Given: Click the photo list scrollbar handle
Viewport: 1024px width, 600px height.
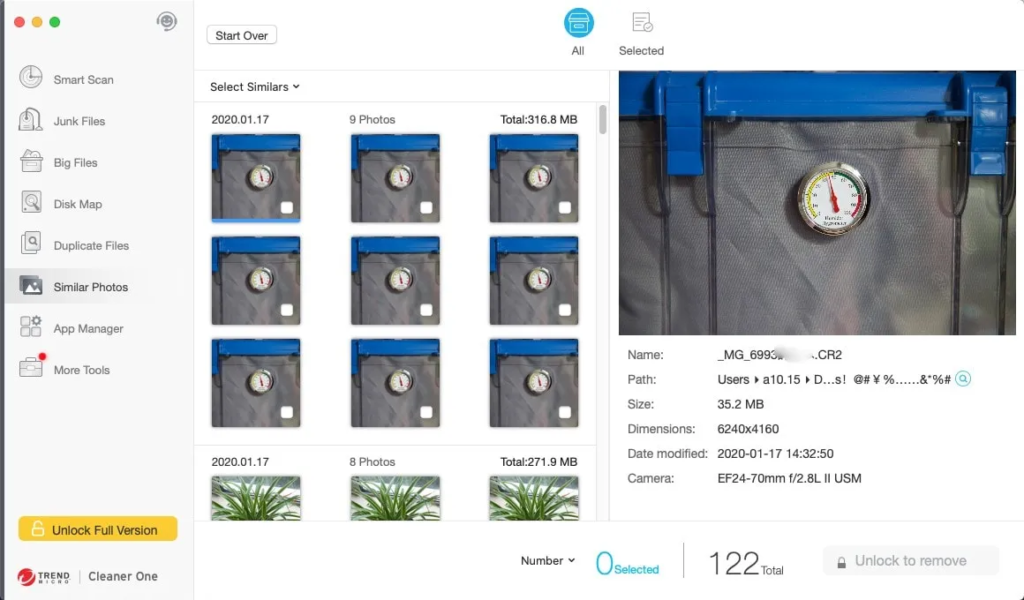Looking at the screenshot, I should (x=602, y=119).
